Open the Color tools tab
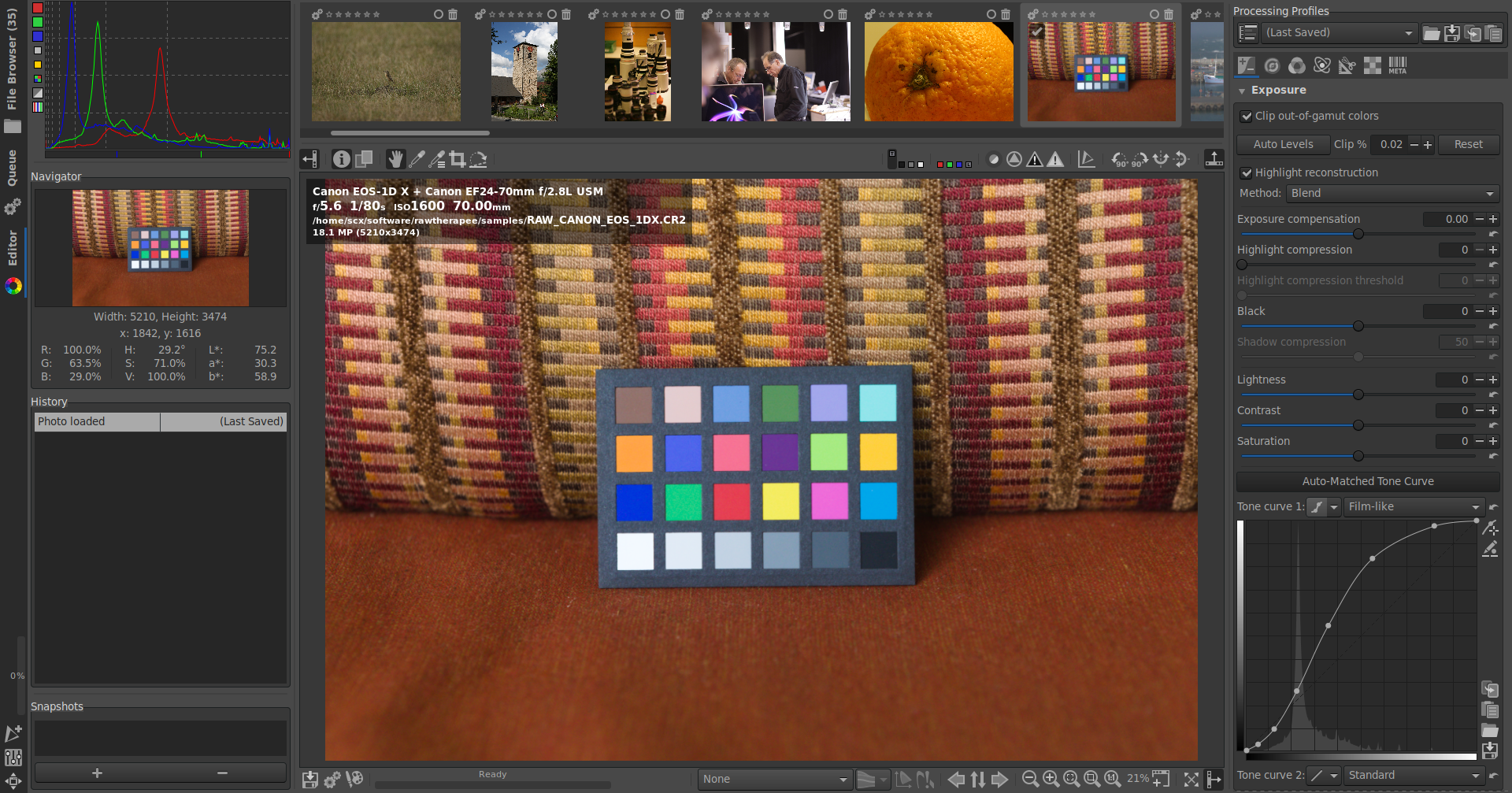The image size is (1512, 793). click(1297, 66)
